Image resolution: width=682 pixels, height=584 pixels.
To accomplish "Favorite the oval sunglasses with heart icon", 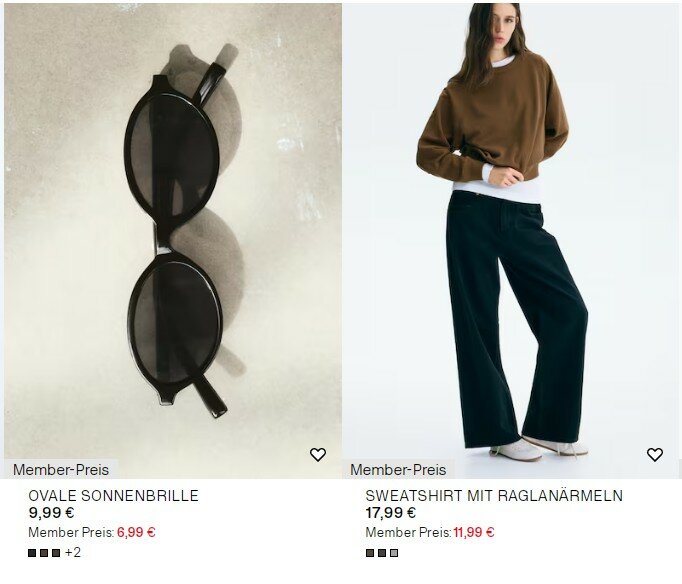I will (x=318, y=455).
